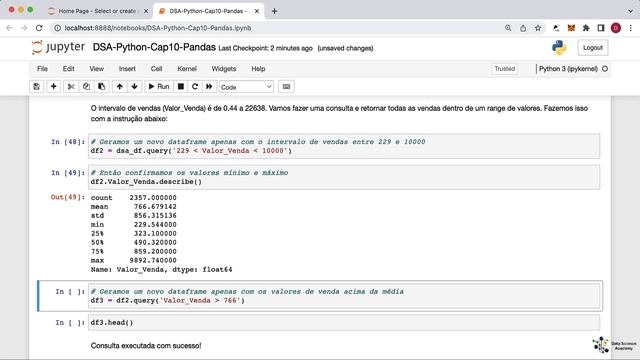This screenshot has width=640, height=360.
Task: Click the Logout button
Action: 593,48
